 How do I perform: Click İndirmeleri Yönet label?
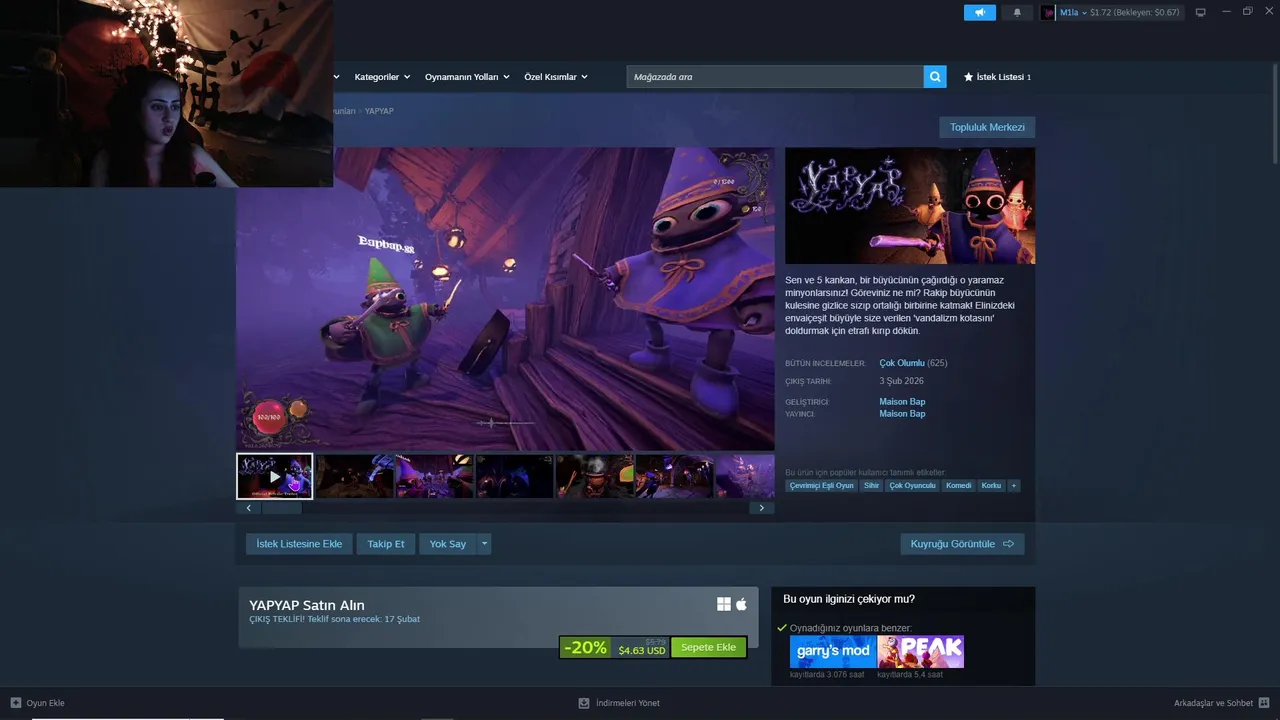[x=627, y=703]
